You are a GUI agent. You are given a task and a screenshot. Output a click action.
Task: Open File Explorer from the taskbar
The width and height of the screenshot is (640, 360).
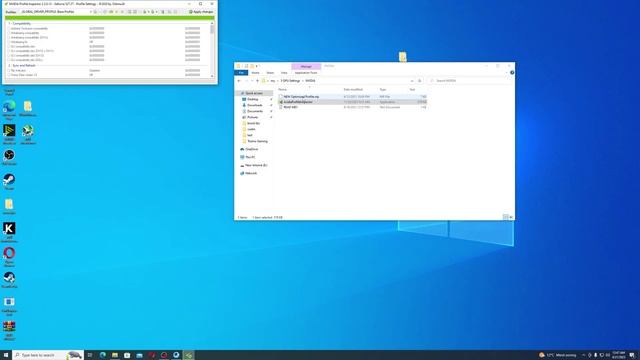(x=115, y=355)
